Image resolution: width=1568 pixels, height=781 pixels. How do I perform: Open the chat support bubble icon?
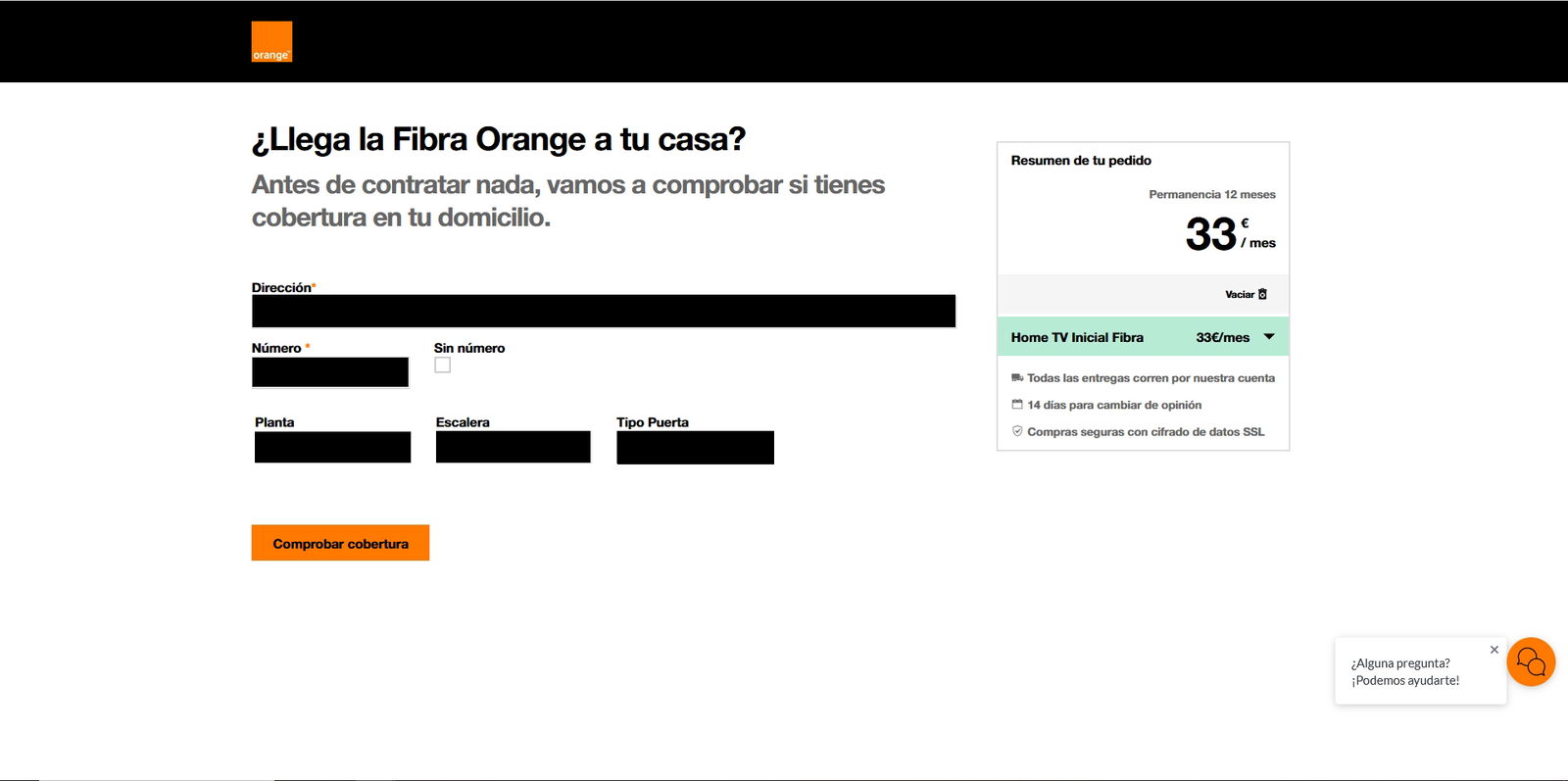click(1531, 662)
